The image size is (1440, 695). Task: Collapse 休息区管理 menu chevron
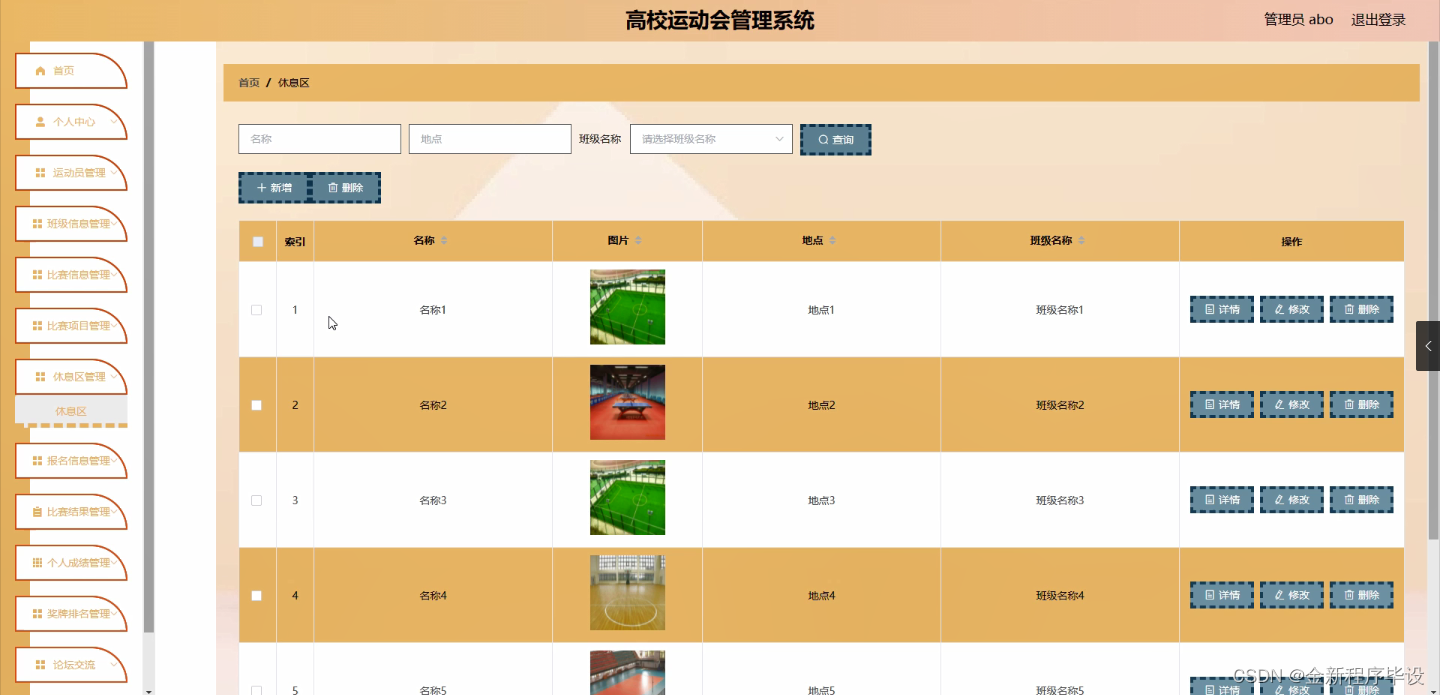coord(115,377)
